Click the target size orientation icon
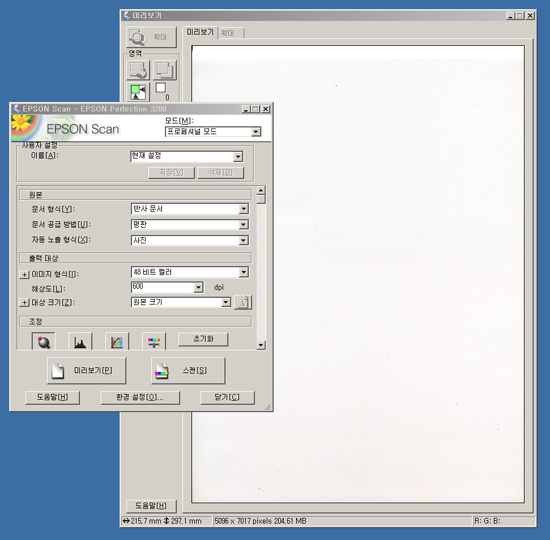 (243, 302)
